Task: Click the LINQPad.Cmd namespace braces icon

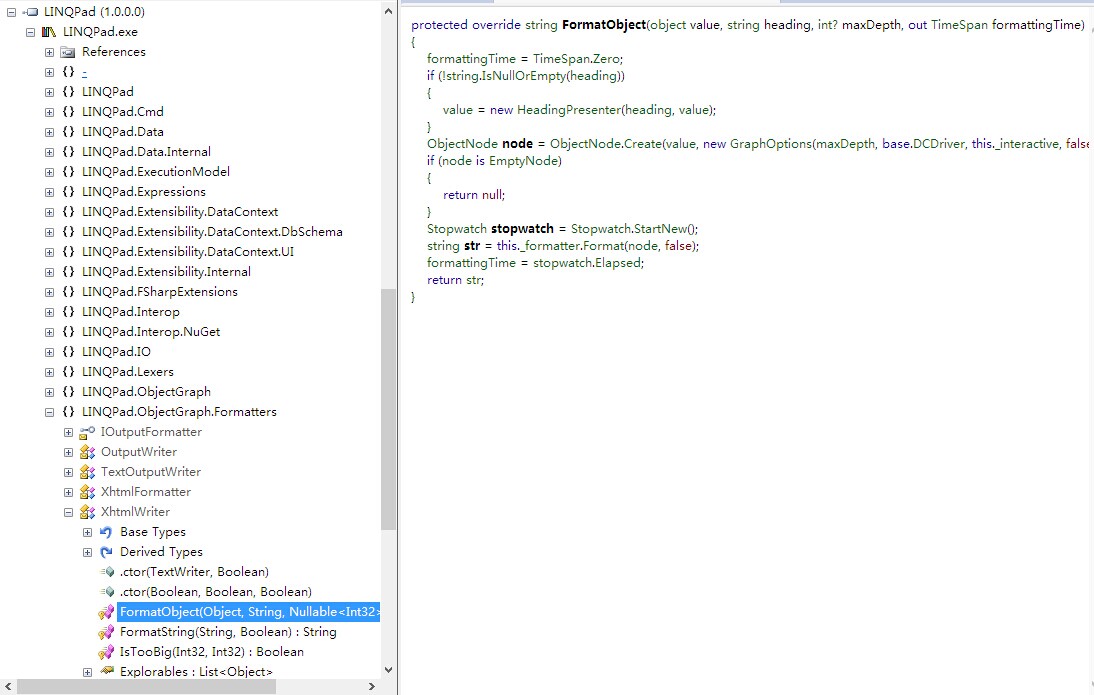Action: 68,112
